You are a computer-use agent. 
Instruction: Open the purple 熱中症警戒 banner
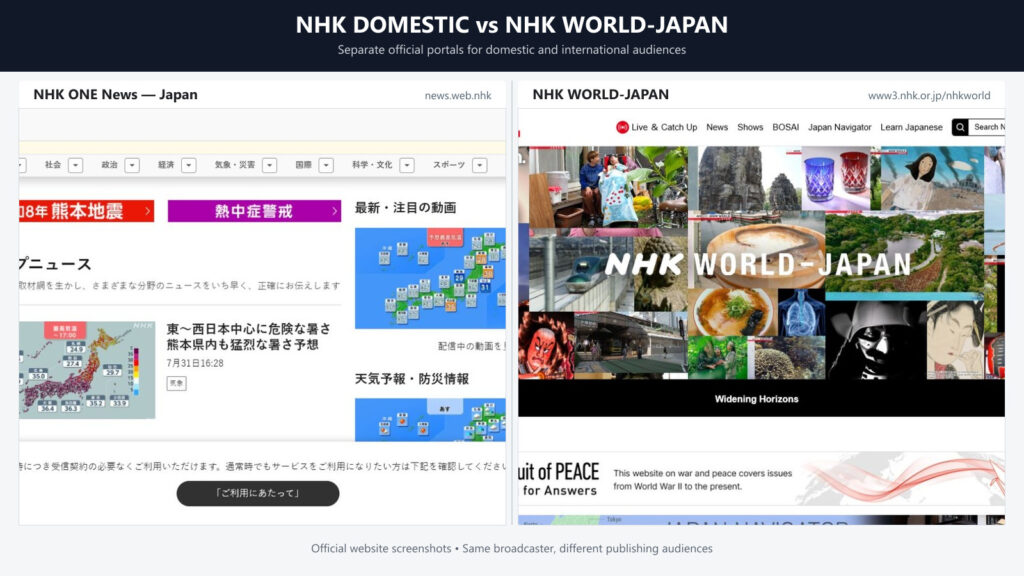[x=254, y=211]
